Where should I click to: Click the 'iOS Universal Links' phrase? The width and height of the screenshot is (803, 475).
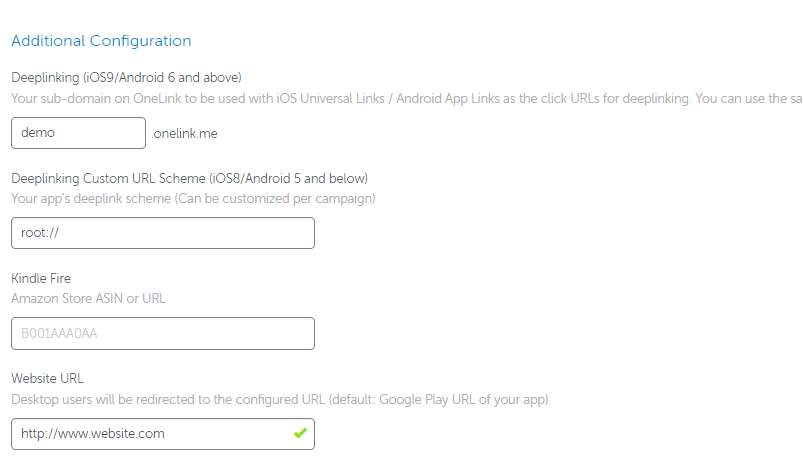[331, 99]
